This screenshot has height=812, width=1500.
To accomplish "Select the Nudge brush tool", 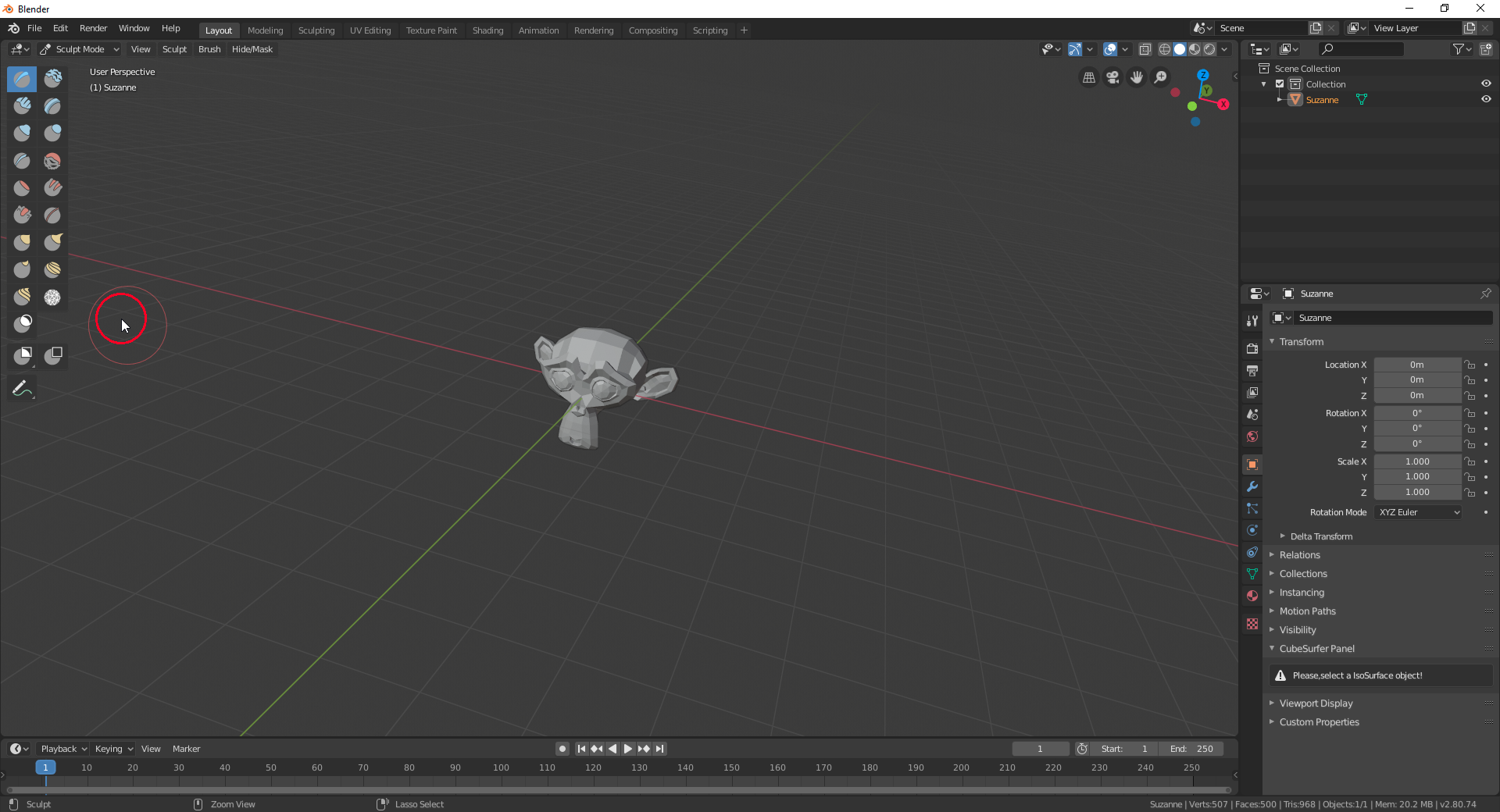I will [52, 270].
